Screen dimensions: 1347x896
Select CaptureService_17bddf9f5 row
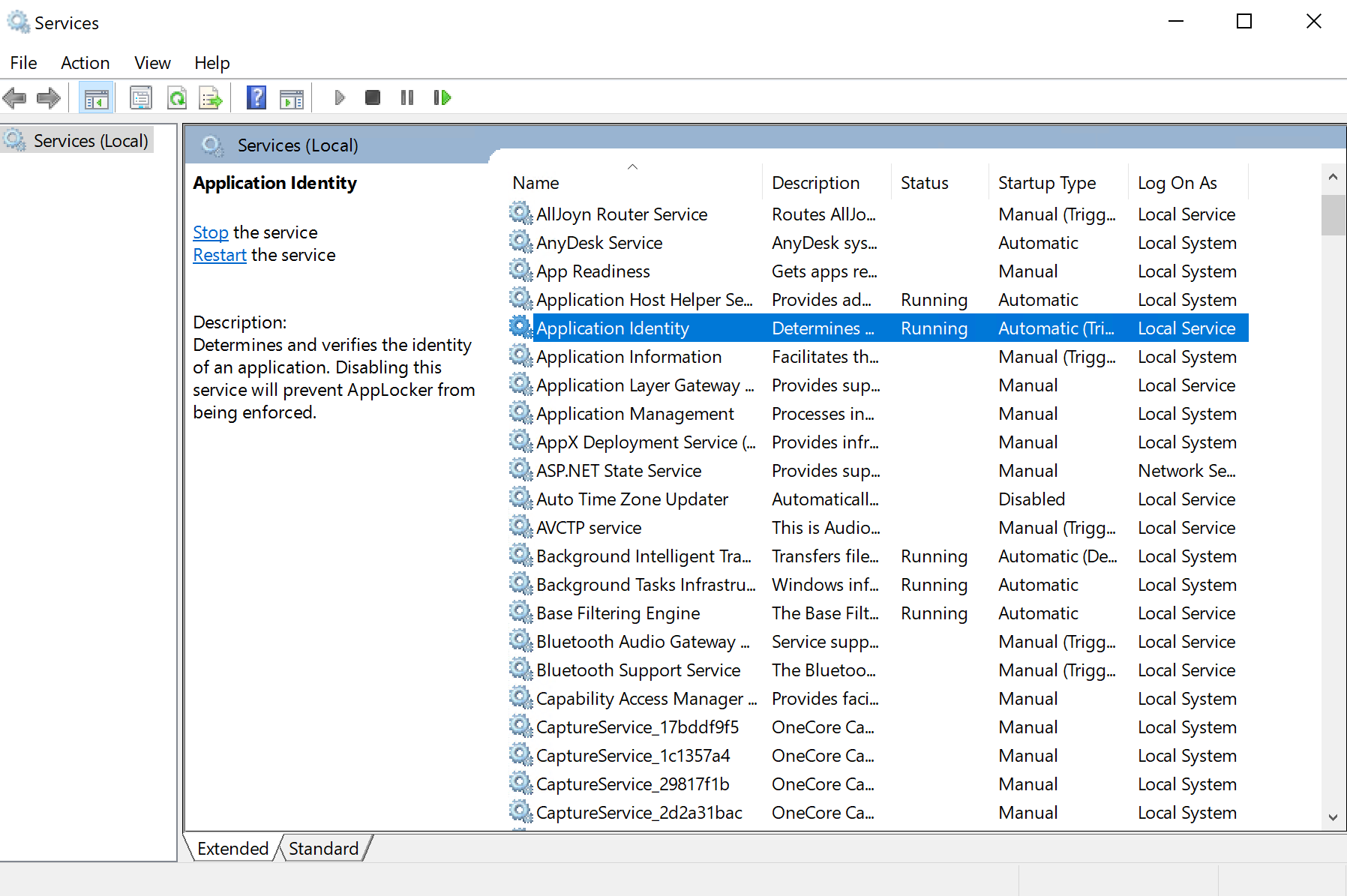(x=878, y=727)
